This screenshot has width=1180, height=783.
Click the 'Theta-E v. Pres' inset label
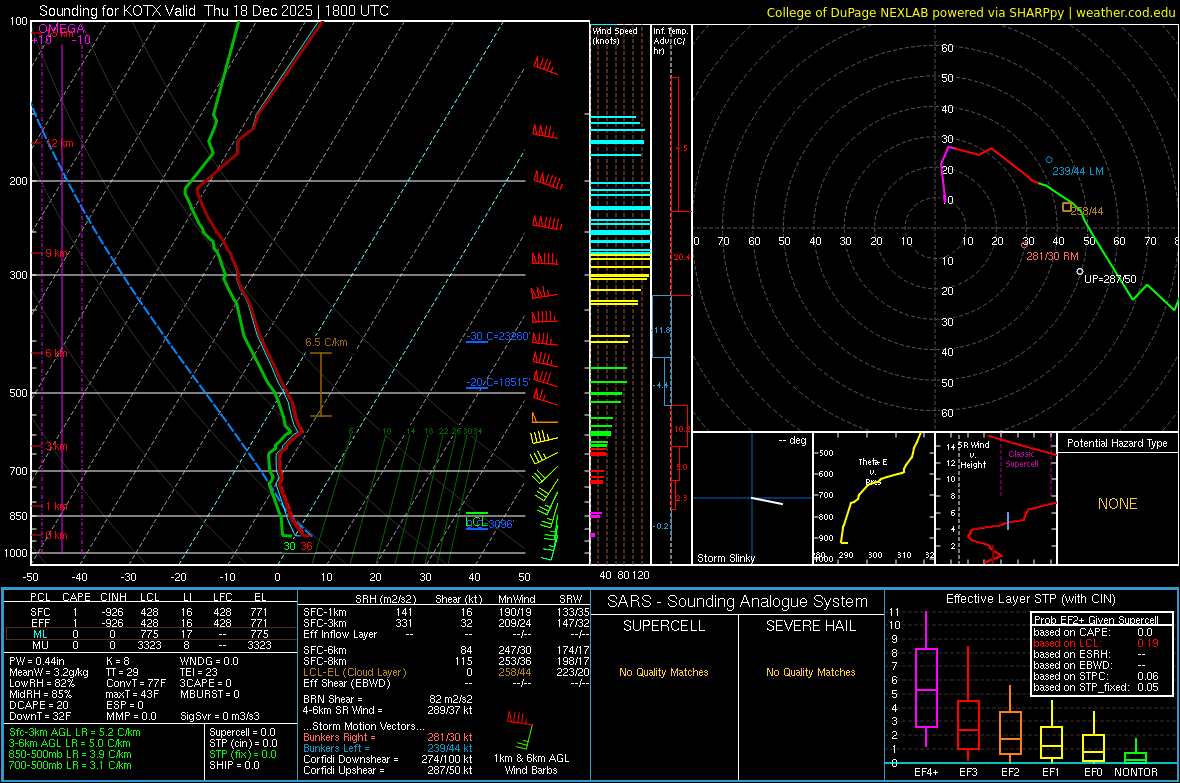(873, 471)
